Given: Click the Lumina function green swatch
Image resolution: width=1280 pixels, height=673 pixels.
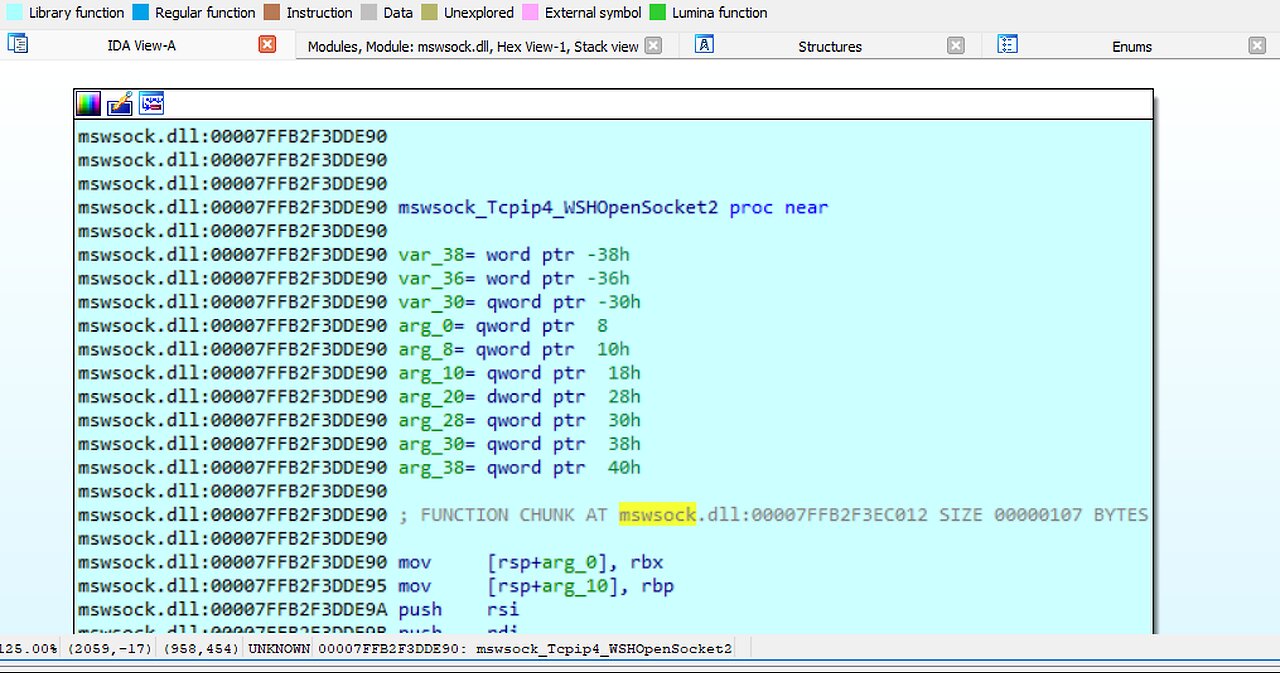Looking at the screenshot, I should point(657,13).
